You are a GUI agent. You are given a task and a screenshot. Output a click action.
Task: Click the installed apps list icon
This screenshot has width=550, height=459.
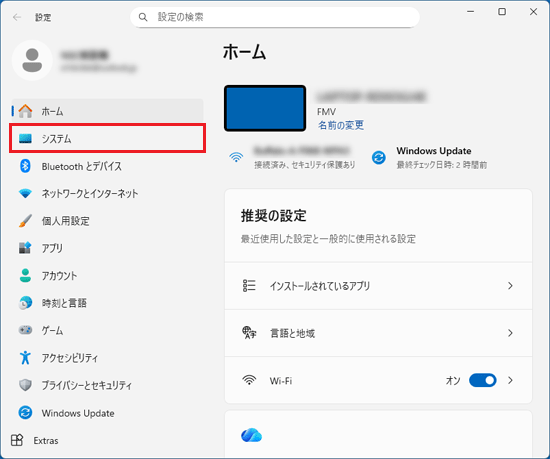click(x=249, y=285)
